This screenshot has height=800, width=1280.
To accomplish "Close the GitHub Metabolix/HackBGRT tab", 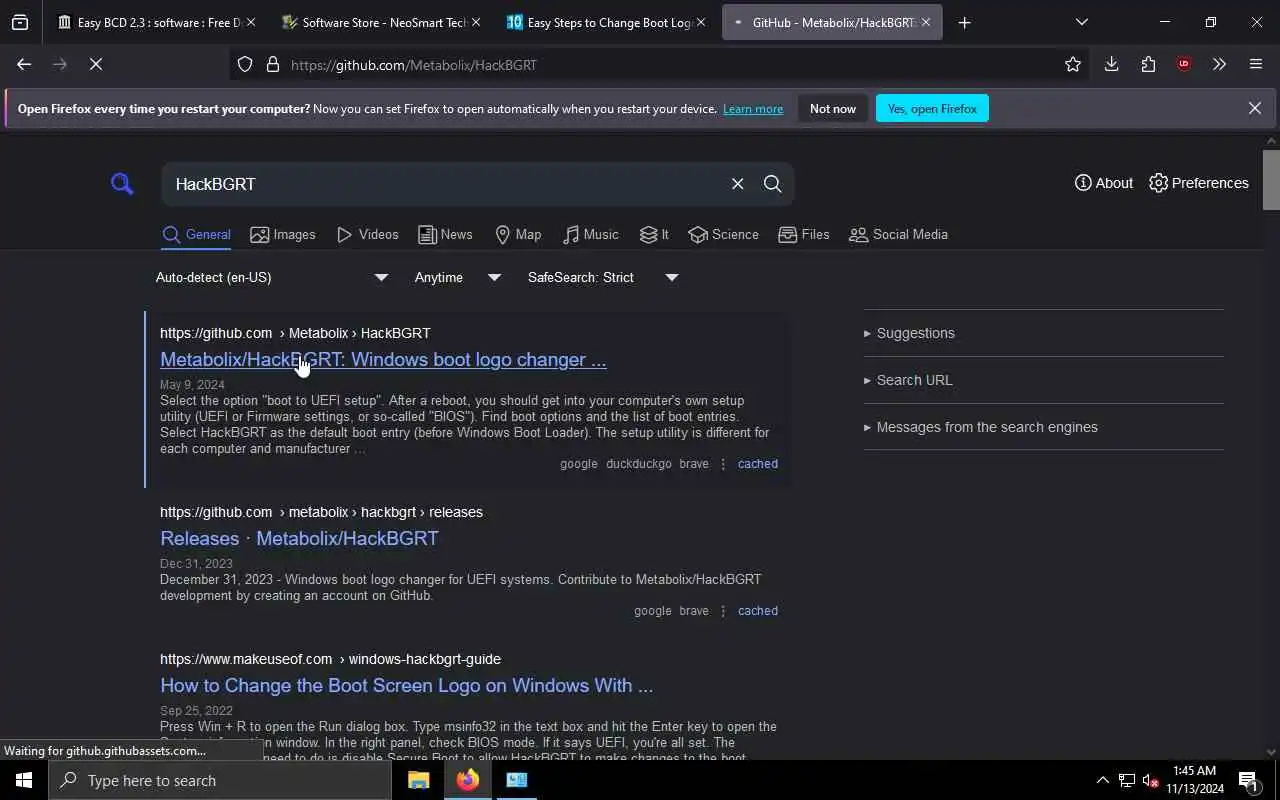I will pyautogui.click(x=925, y=22).
